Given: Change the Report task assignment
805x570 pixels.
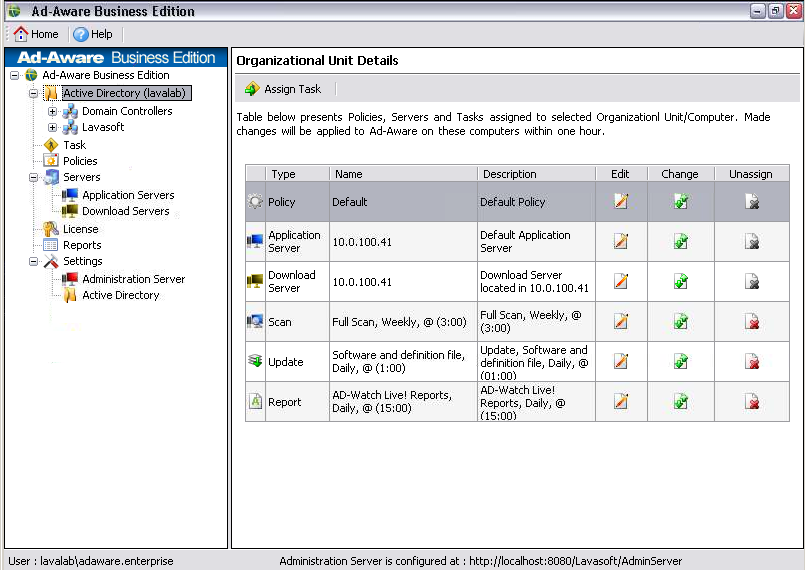Looking at the screenshot, I should tap(681, 402).
